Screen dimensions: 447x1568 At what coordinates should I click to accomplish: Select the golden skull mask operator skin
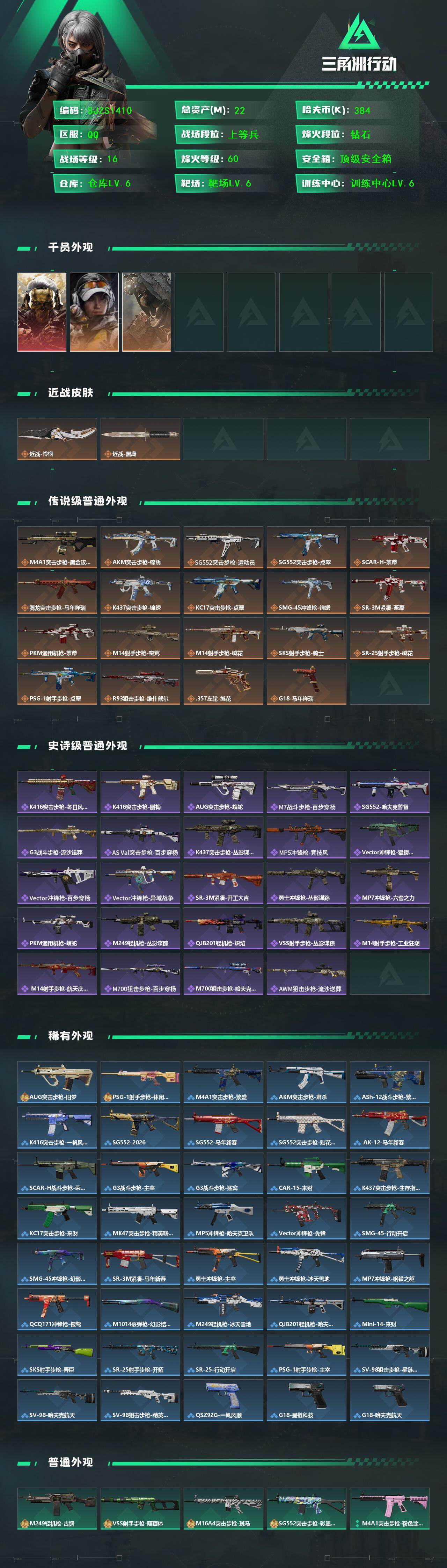[x=42, y=312]
